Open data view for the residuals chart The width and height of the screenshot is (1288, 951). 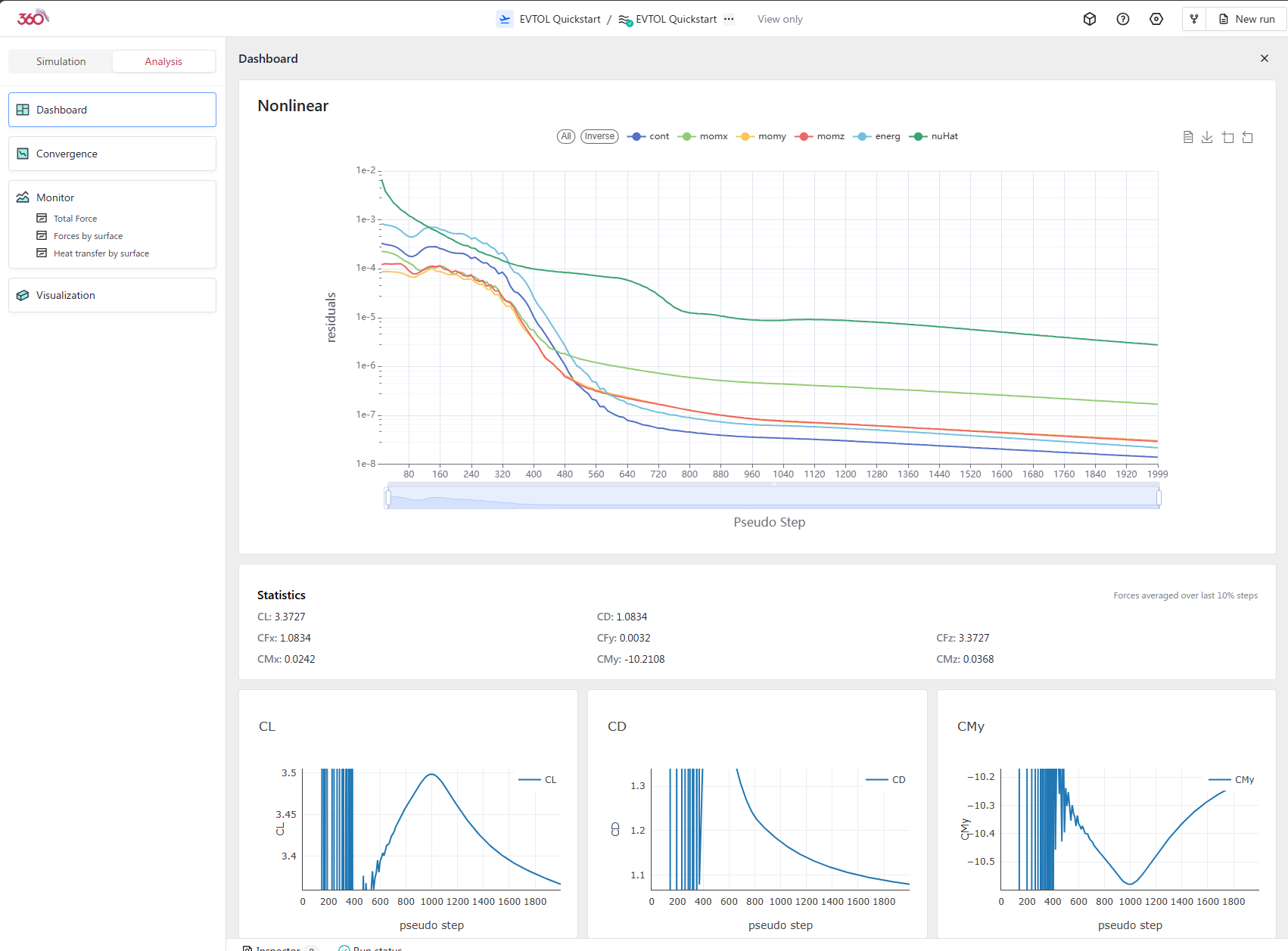pyautogui.click(x=1188, y=137)
